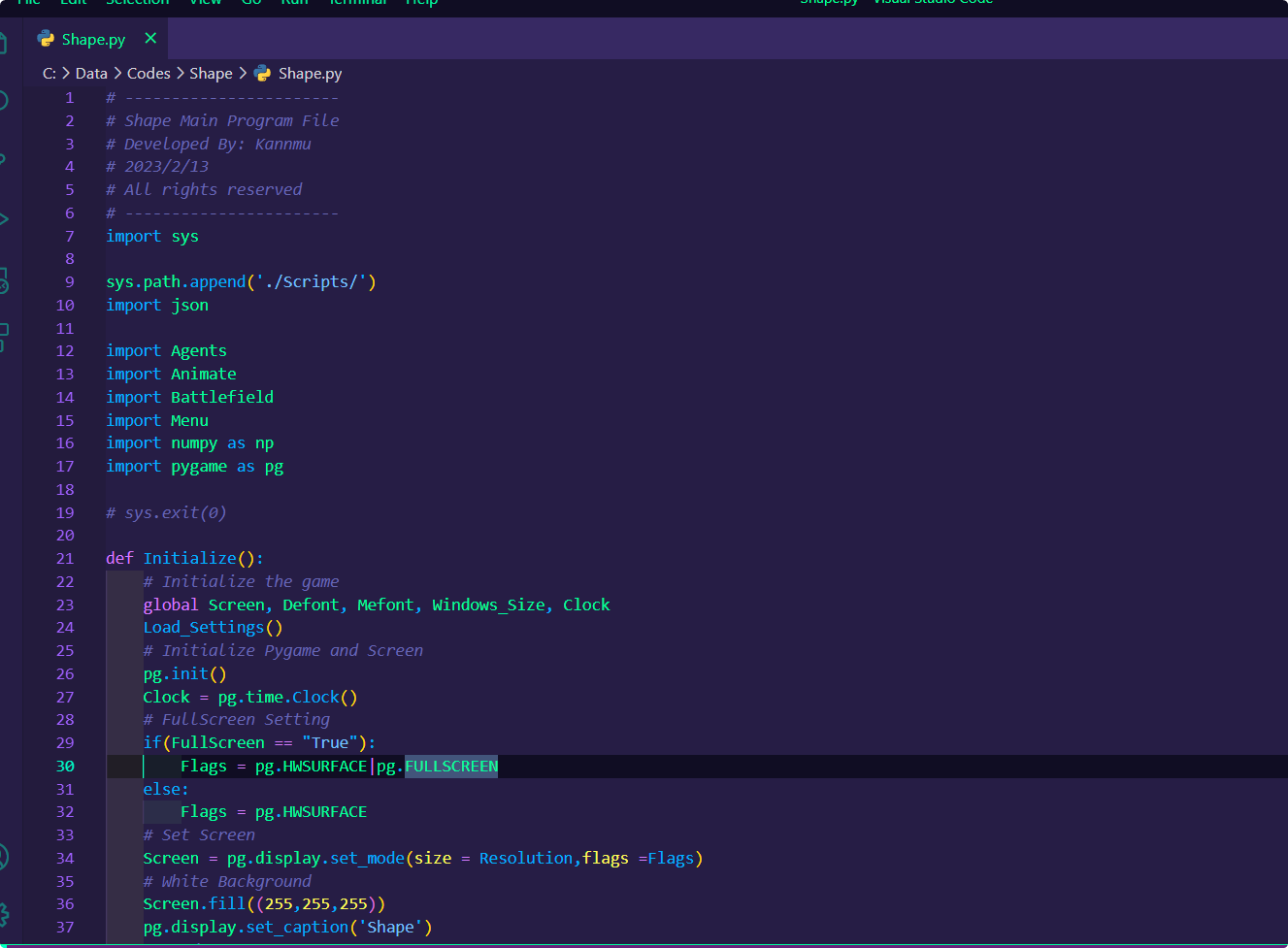Click the '# Set Screen' comment

pyautogui.click(x=199, y=835)
